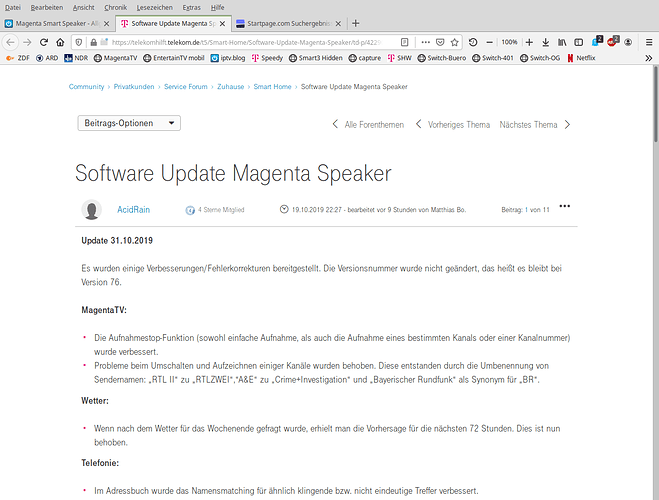
Task: Go back to the previous page
Action: pyautogui.click(x=11, y=42)
